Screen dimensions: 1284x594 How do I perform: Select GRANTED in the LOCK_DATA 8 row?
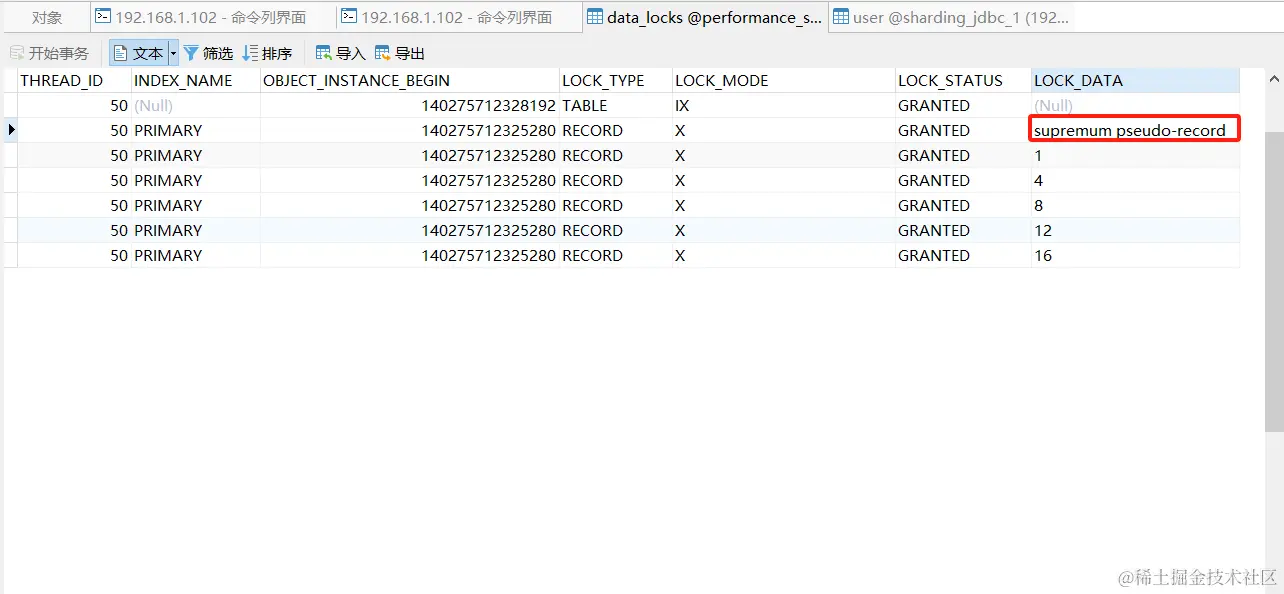(963, 205)
